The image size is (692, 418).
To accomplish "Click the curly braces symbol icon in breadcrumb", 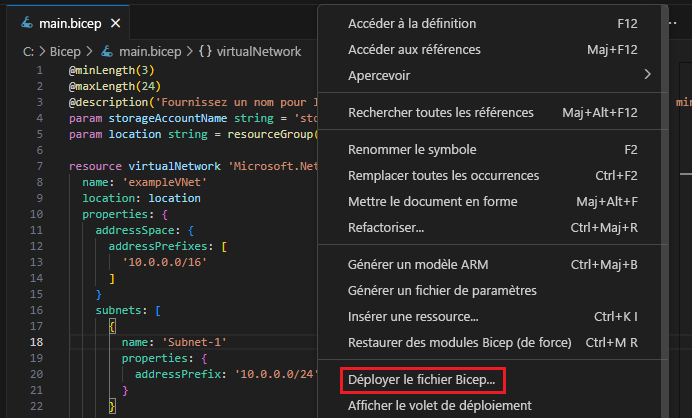I will [205, 52].
